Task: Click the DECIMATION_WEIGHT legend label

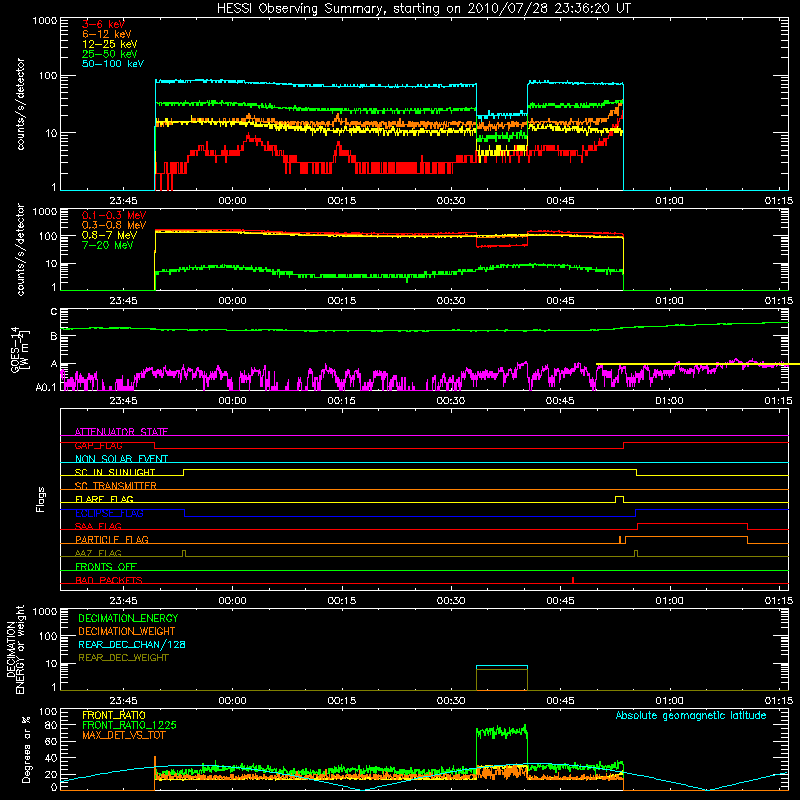Action: [127, 631]
